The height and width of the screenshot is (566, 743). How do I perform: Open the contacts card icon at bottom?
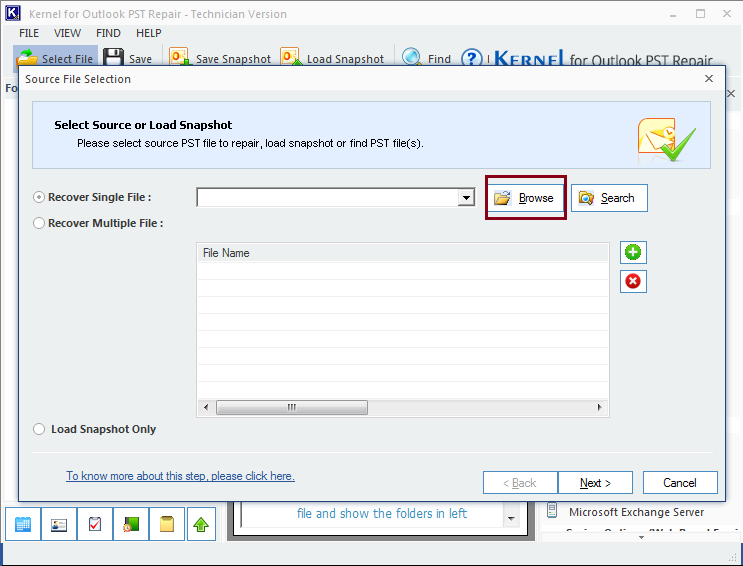[x=59, y=524]
